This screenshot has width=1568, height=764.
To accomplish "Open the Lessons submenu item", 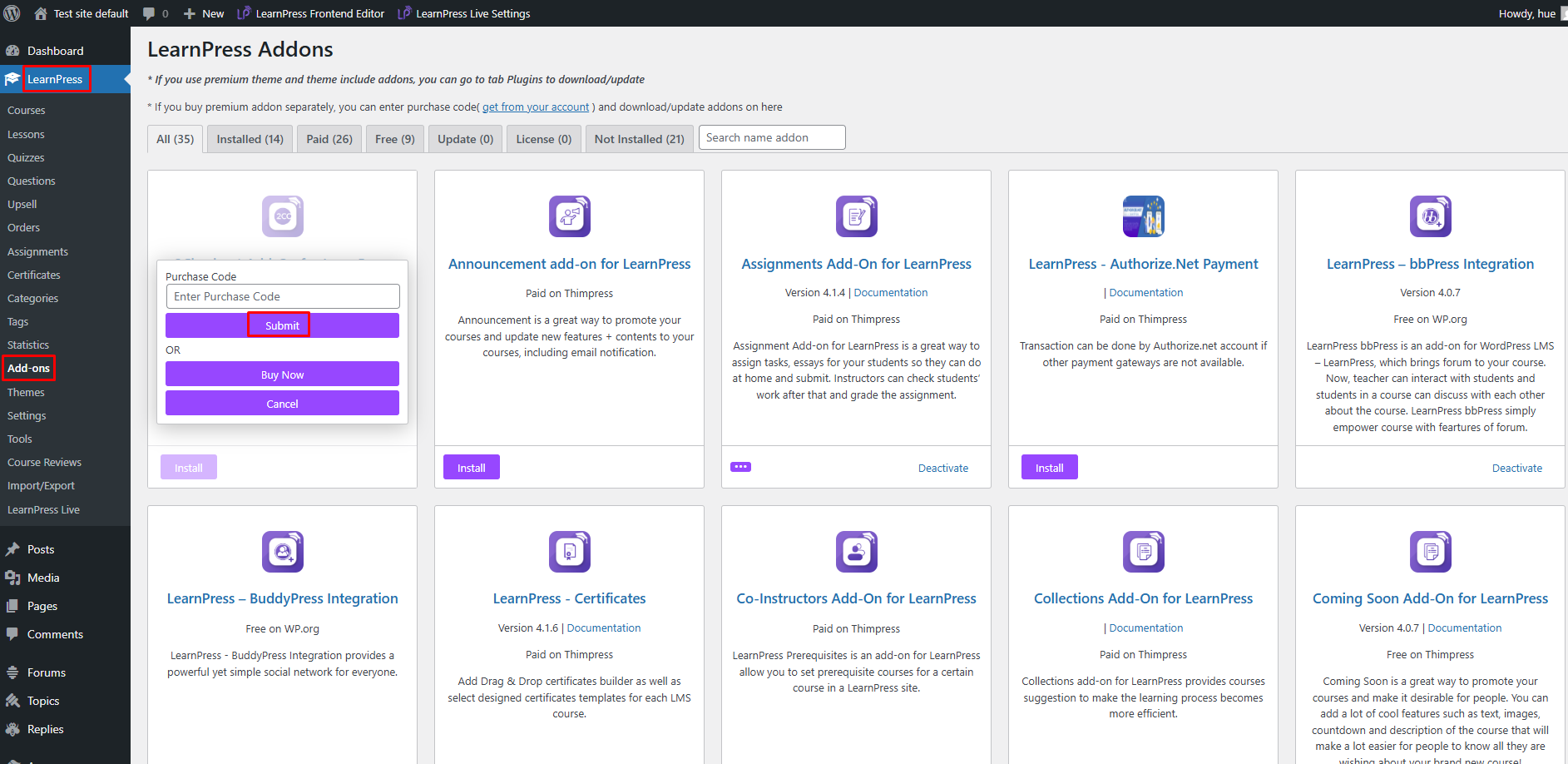I will [26, 134].
